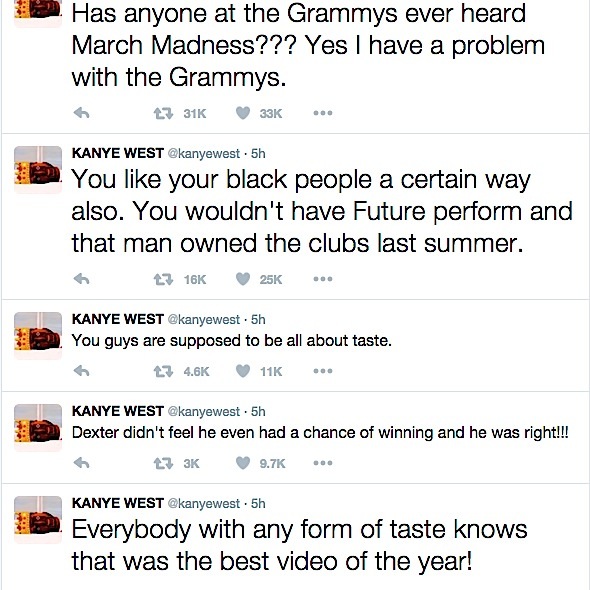Screen dimensions: 590x590
Task: Open the 5h timestamp on 'all about taste' tweet
Action: [258, 319]
